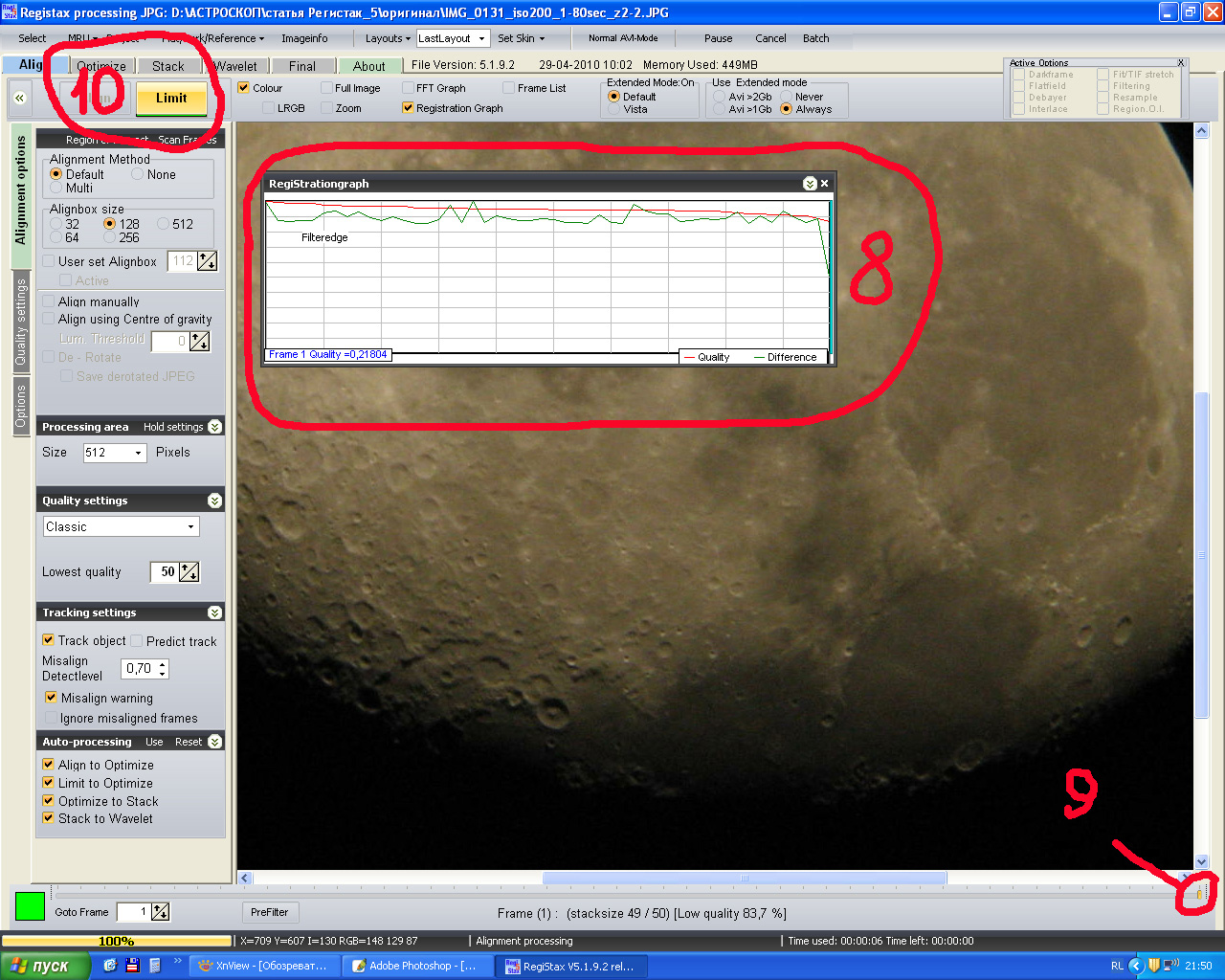Enable the FFT Graph checkbox

409,88
